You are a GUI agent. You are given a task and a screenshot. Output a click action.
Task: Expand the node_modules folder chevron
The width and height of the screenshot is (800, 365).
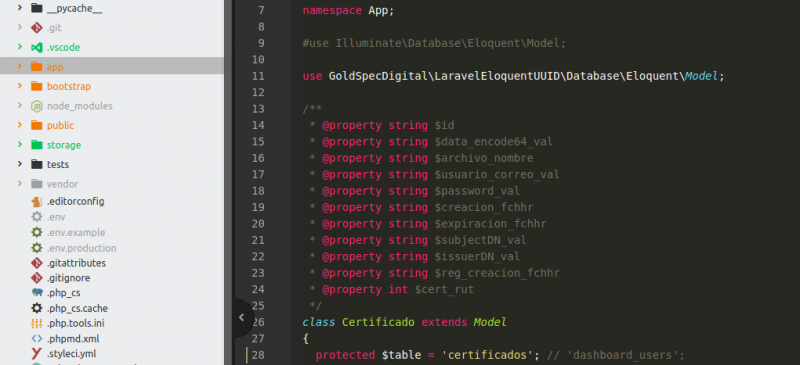coord(19,106)
